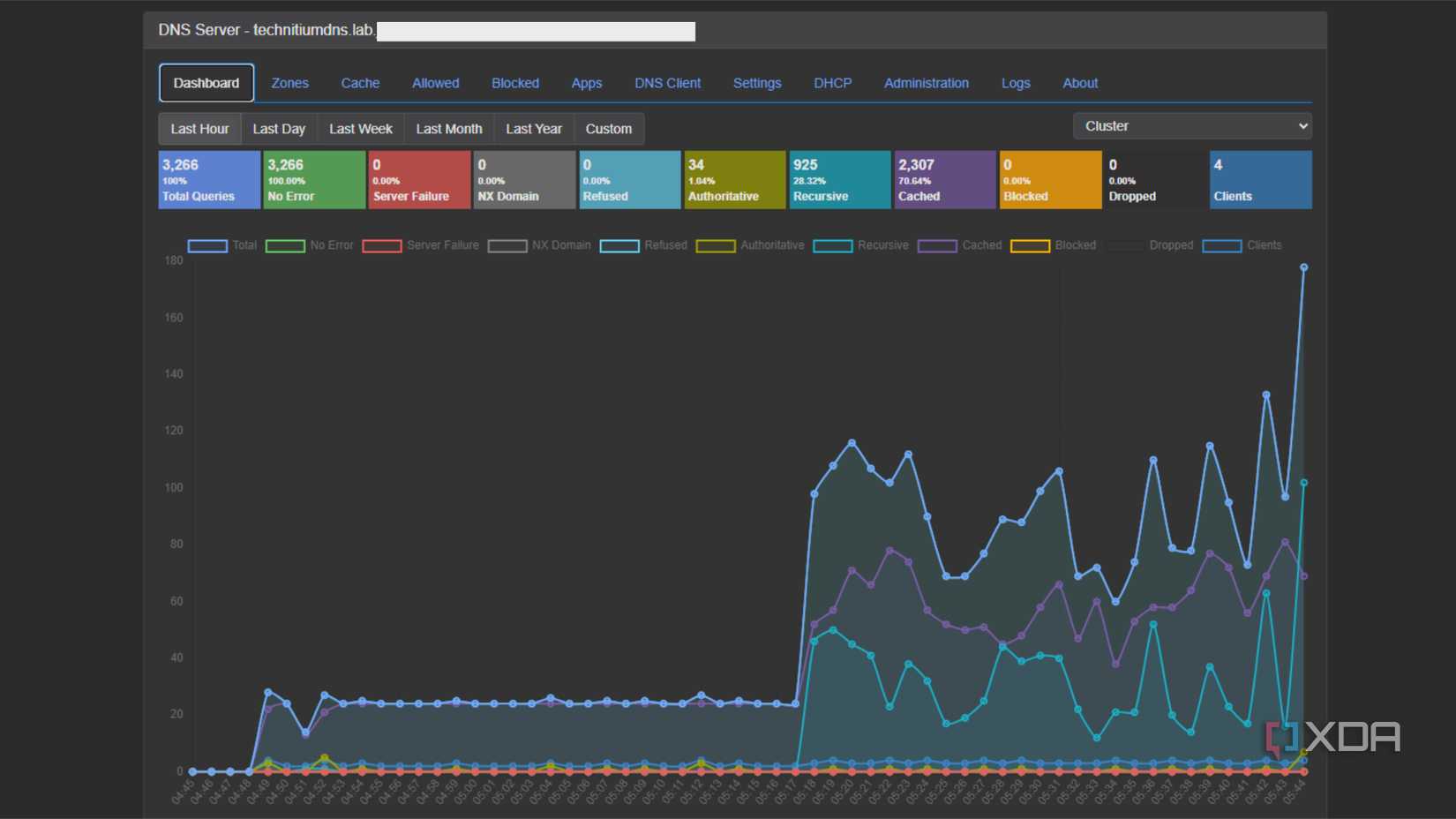Viewport: 1456px width, 819px height.
Task: Click the final peak point of Total line
Action: coord(1303,267)
